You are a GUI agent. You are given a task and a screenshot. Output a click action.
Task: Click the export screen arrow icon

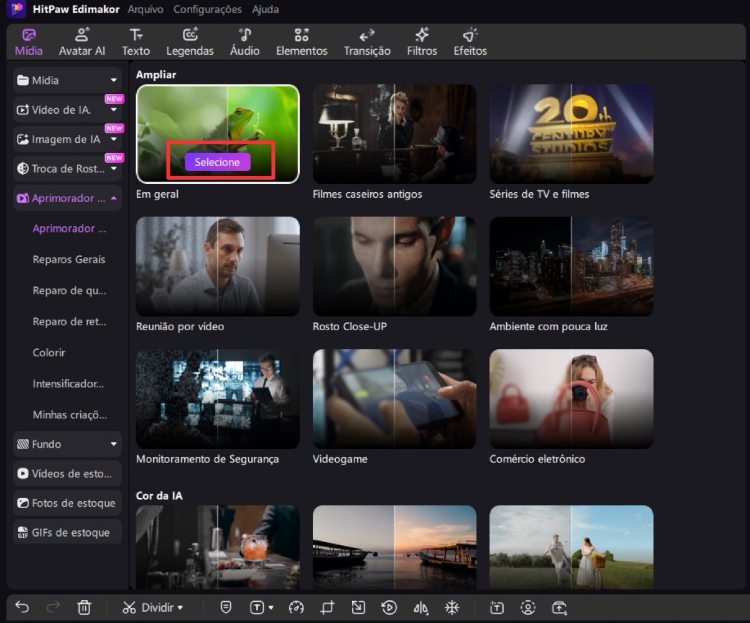(560, 608)
